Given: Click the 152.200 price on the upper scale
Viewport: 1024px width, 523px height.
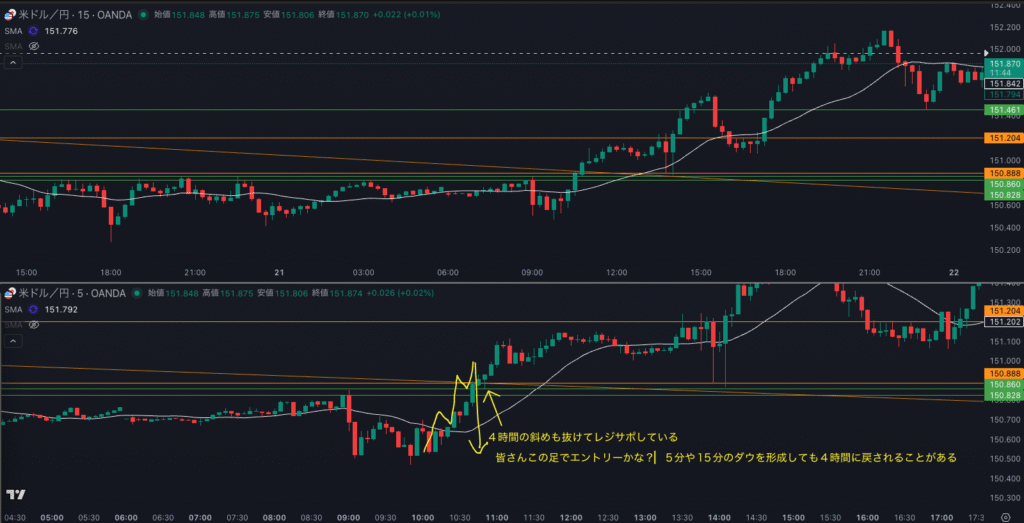Looking at the screenshot, I should (x=1006, y=27).
